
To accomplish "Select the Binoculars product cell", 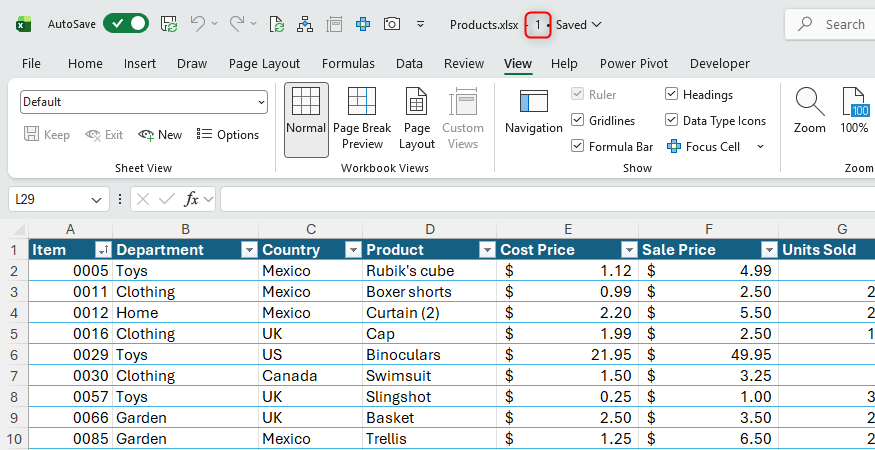I will pyautogui.click(x=429, y=355).
